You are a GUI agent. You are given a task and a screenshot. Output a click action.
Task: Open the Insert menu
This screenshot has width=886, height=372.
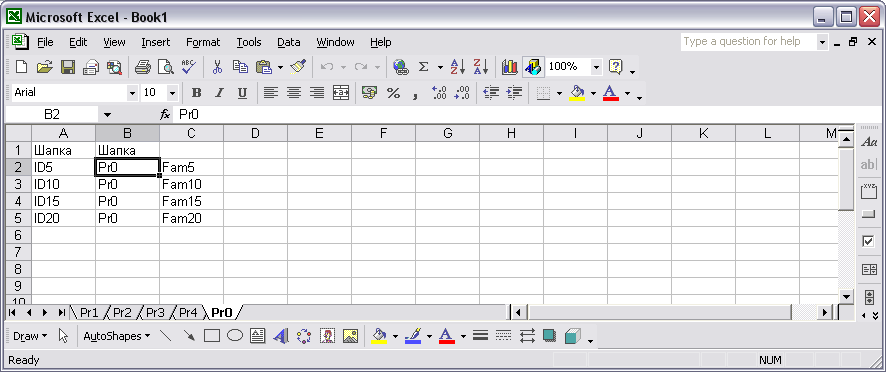[155, 42]
